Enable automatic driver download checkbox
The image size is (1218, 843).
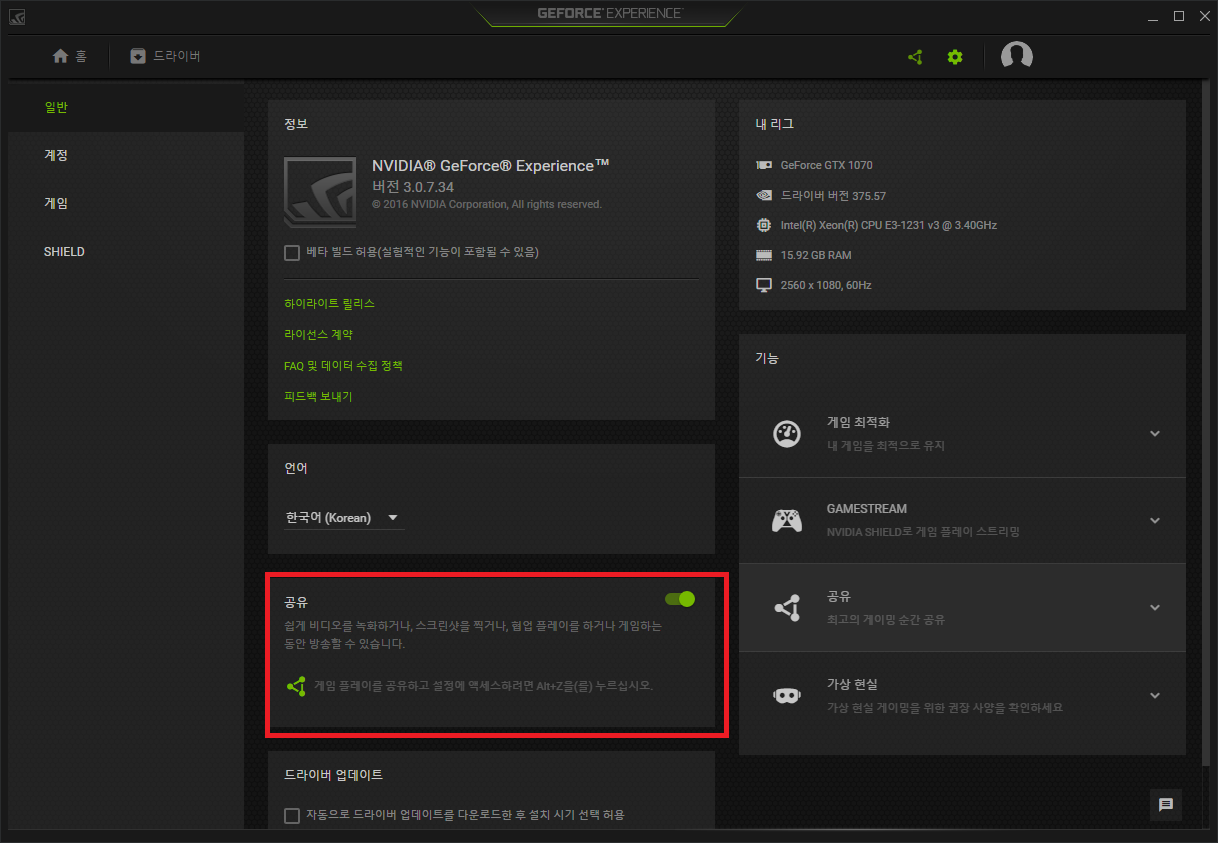292,815
